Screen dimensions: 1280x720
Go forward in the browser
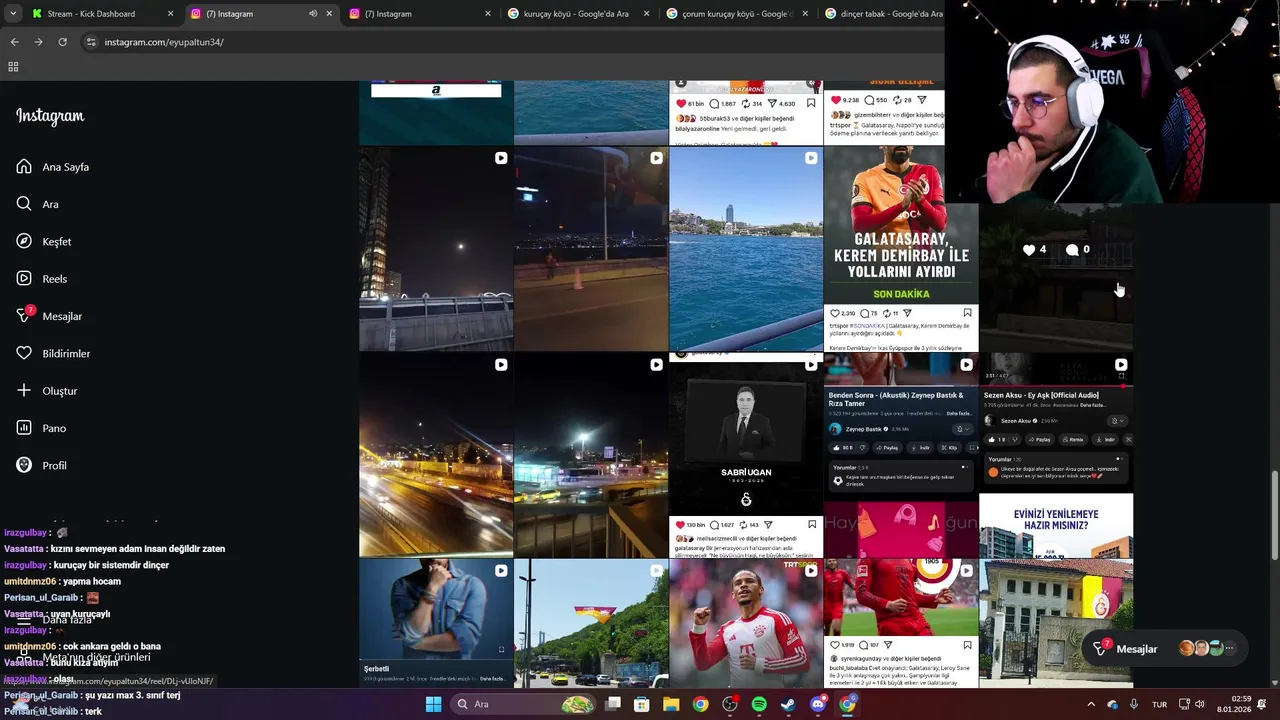(38, 42)
